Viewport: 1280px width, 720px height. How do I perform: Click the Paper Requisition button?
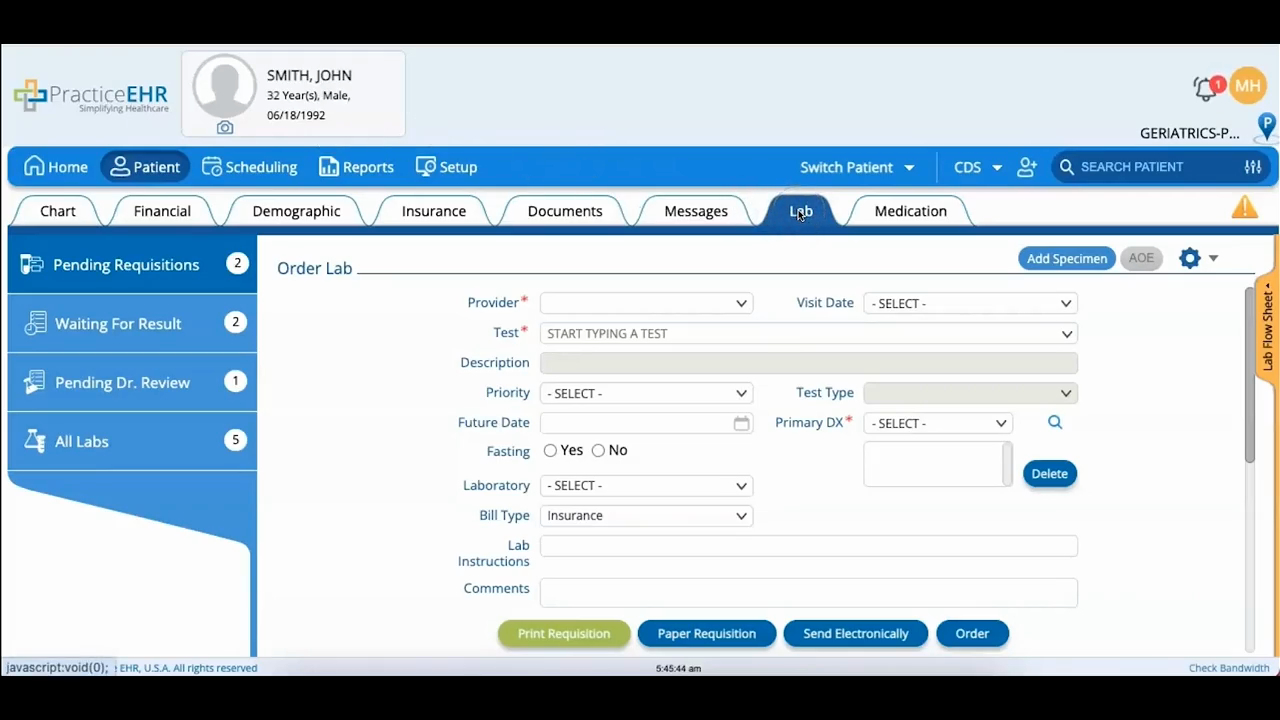pos(707,634)
